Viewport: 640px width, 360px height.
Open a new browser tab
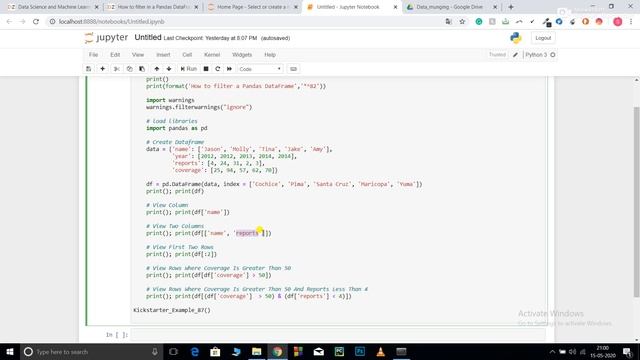click(x=511, y=7)
